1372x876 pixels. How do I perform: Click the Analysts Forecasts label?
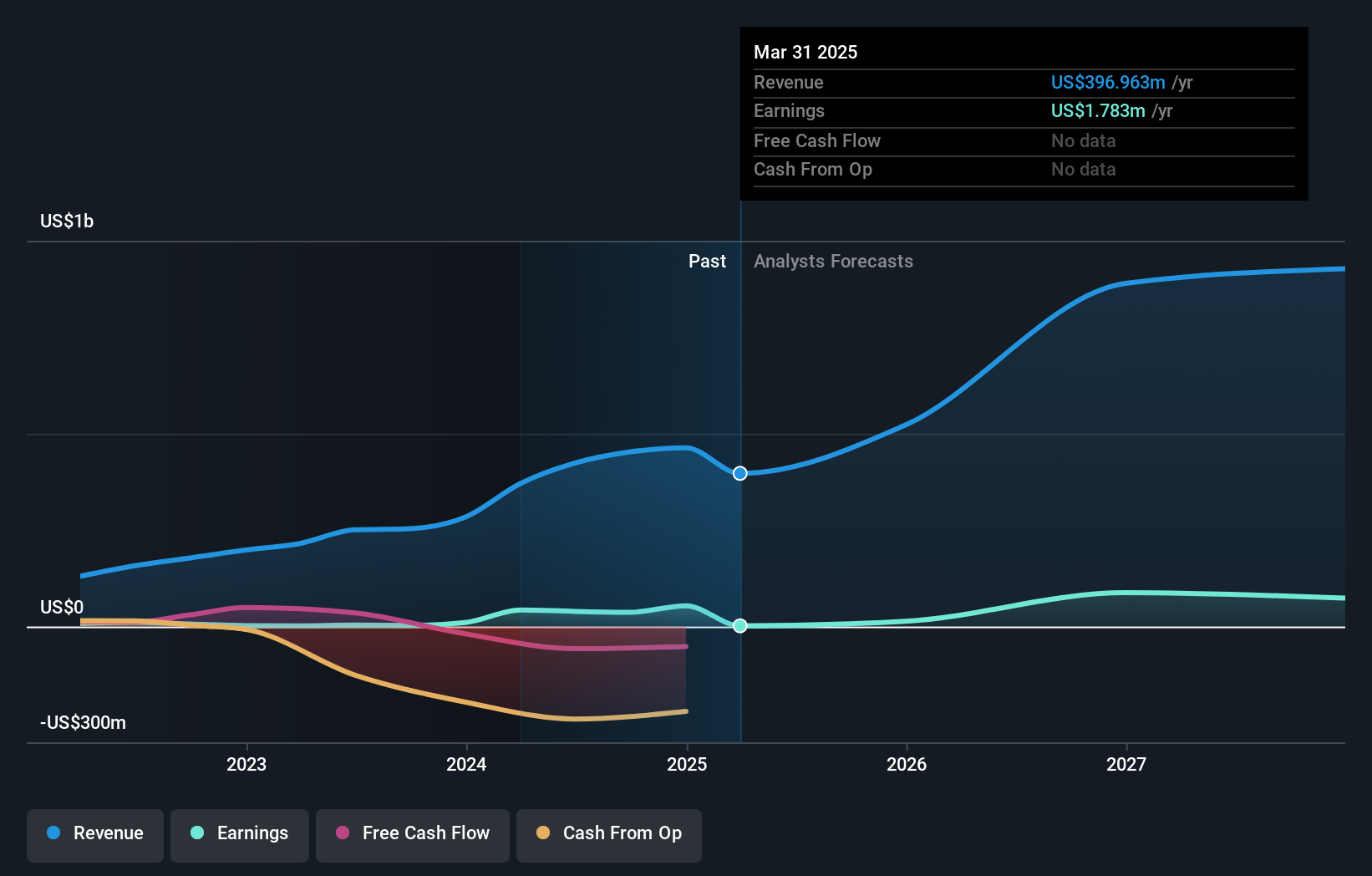(x=833, y=261)
